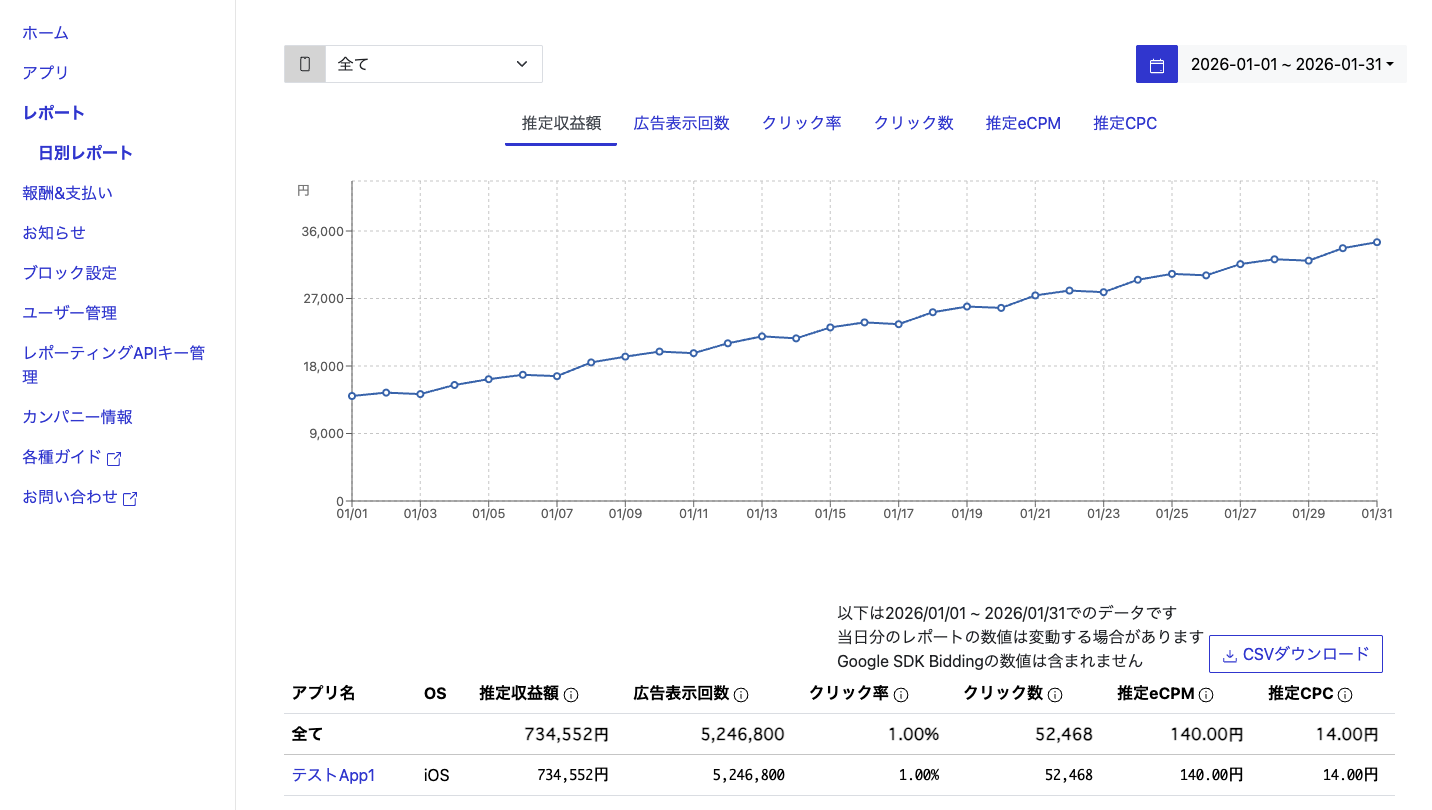Click the external link icon next to お問い合わせ
This screenshot has width=1432, height=810.
[x=131, y=497]
